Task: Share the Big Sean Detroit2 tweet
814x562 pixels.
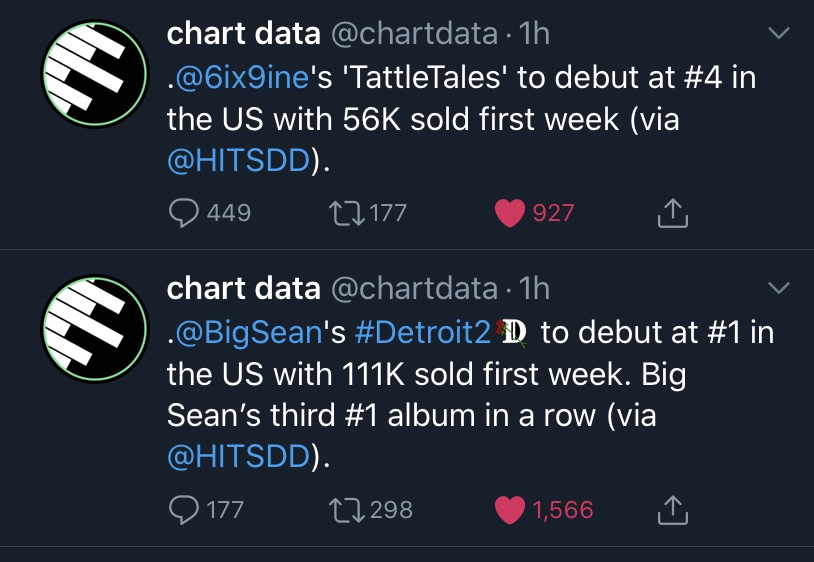Action: [x=673, y=510]
